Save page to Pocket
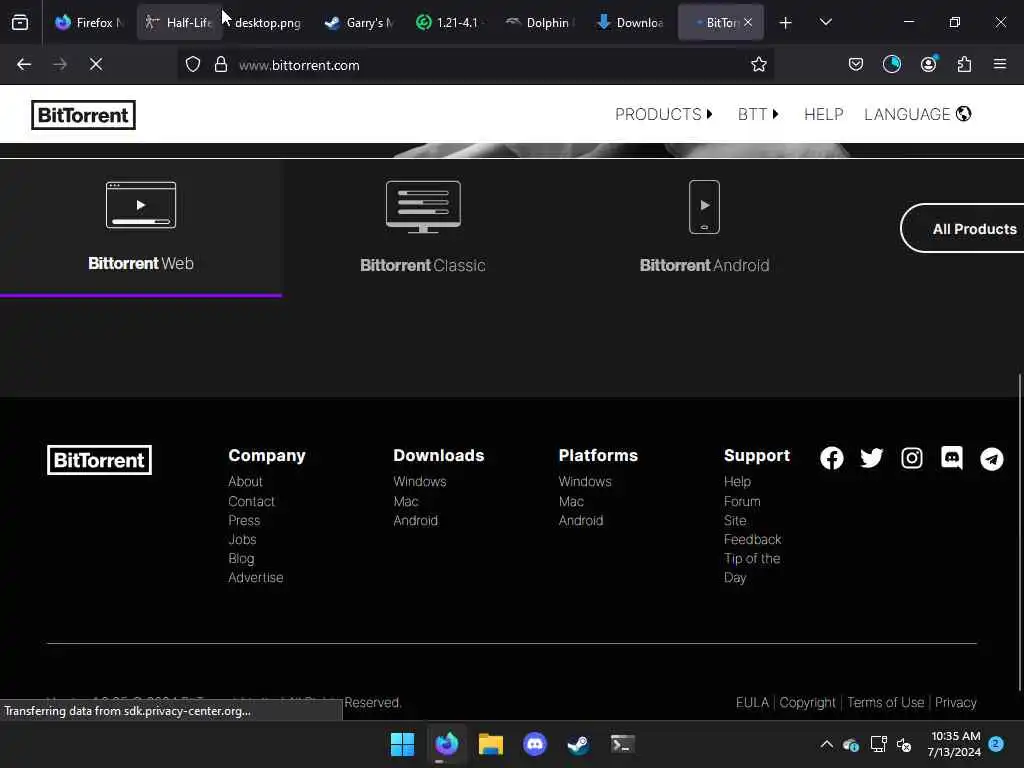The height and width of the screenshot is (768, 1024). (x=856, y=64)
